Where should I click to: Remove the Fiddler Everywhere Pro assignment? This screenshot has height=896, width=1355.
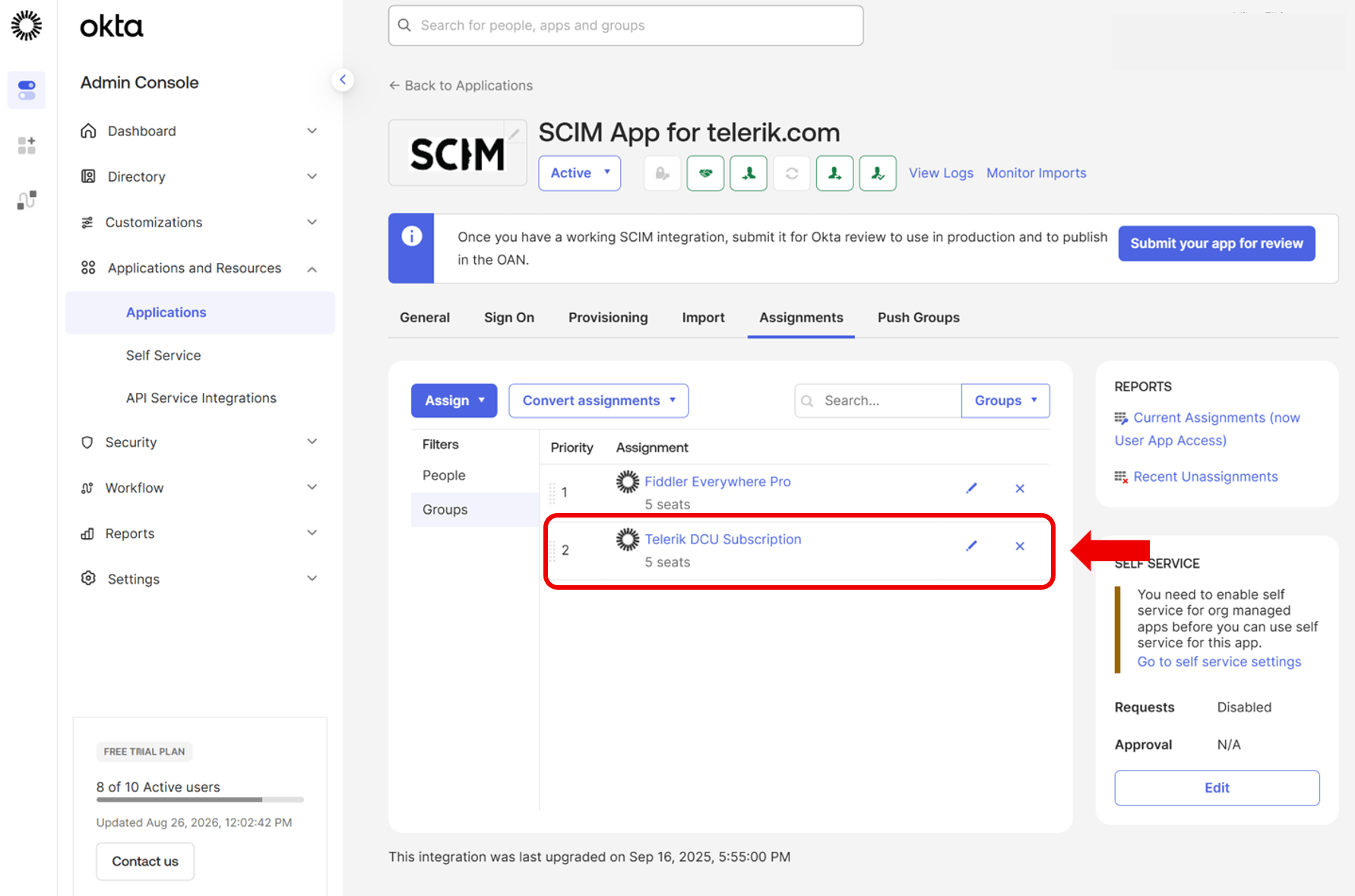(1020, 489)
